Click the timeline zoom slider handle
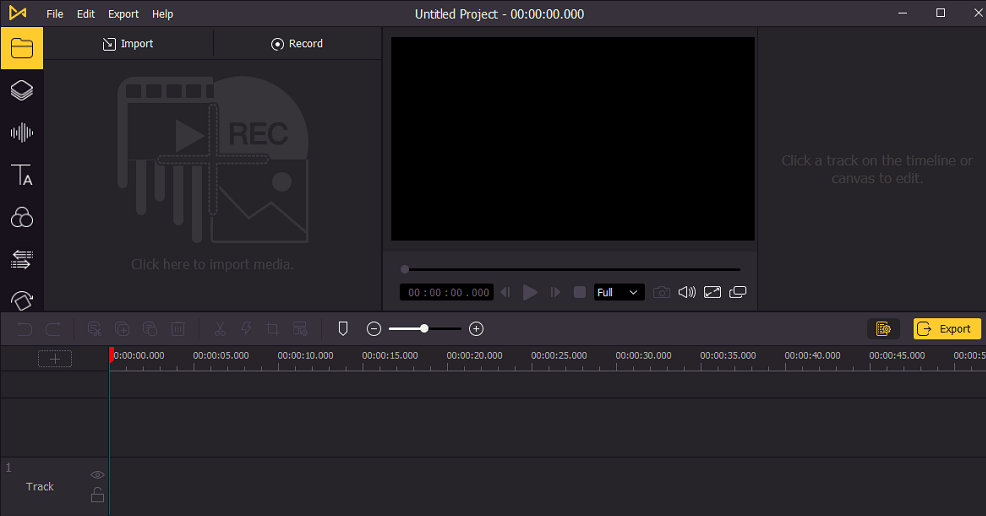The height and width of the screenshot is (516, 986). coord(424,329)
